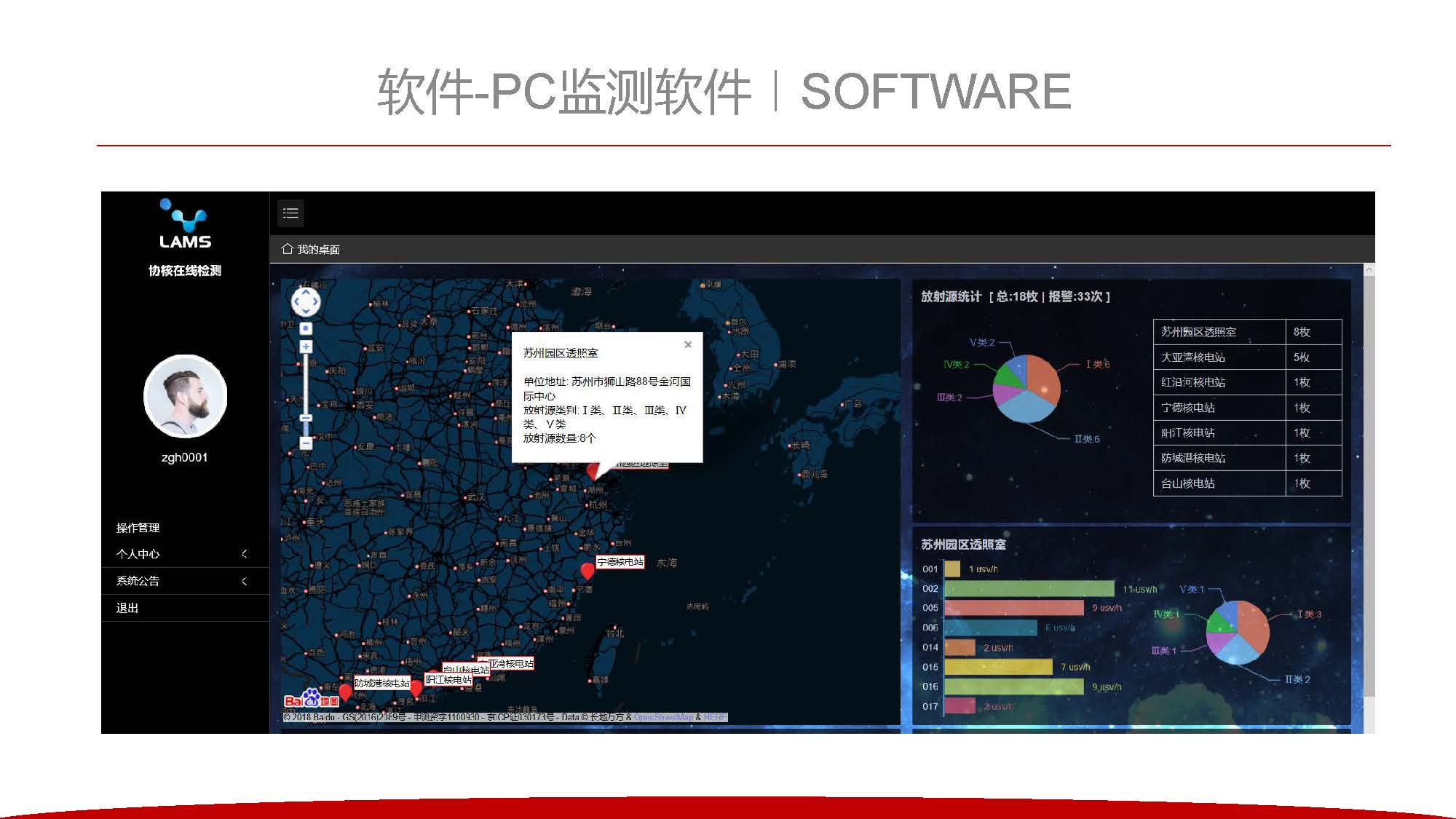Image resolution: width=1456 pixels, height=819 pixels.
Task: Click the red marker for 宁德核电站
Action: (587, 571)
